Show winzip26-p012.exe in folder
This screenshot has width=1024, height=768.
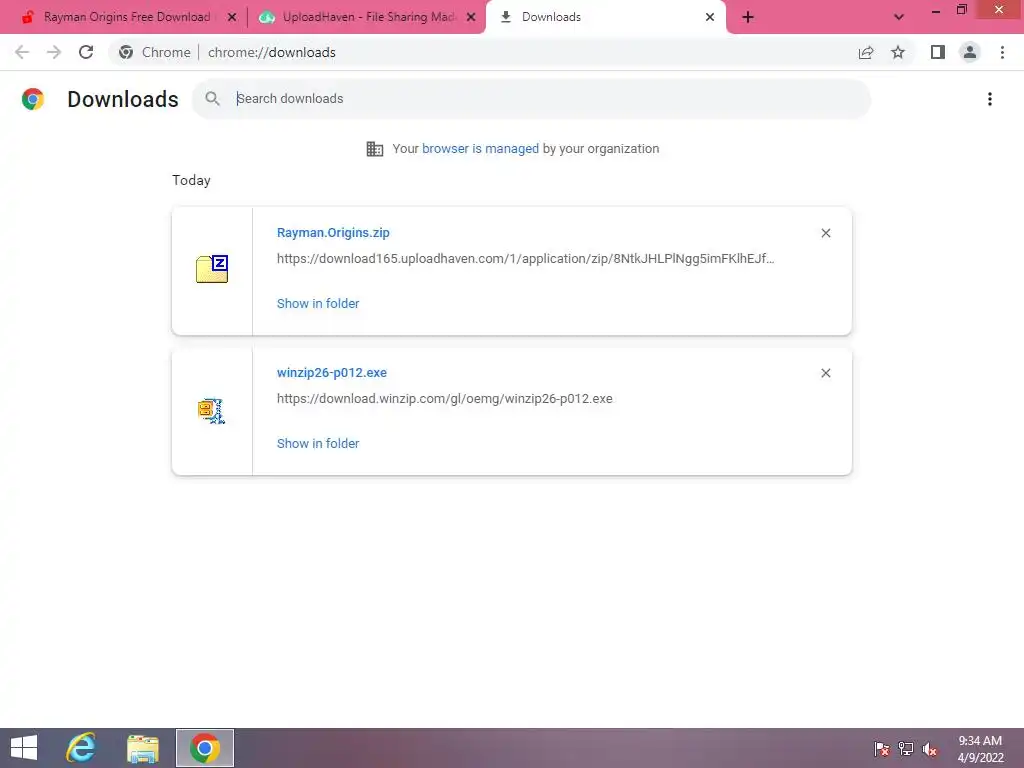point(318,443)
